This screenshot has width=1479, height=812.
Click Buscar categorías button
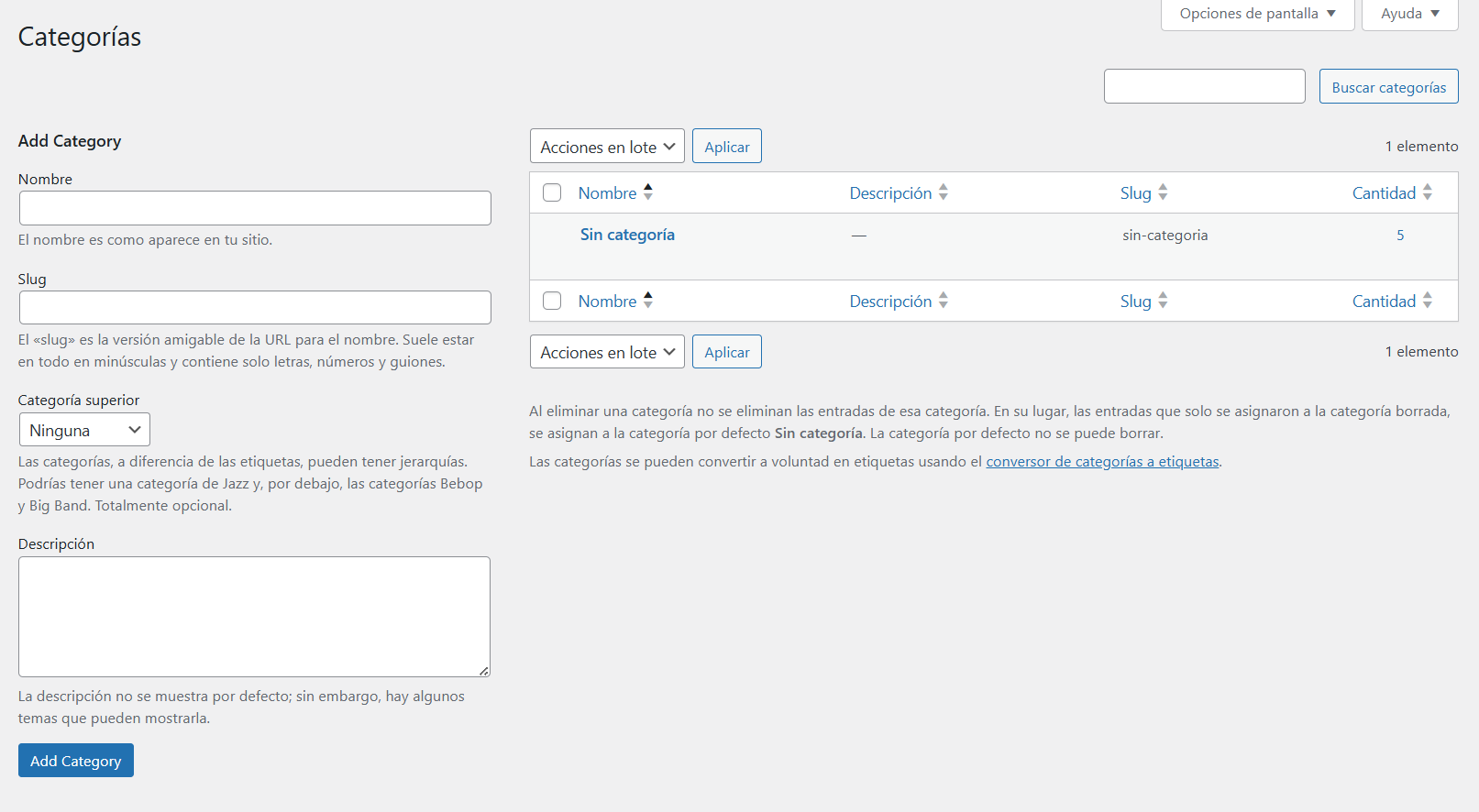[1389, 87]
